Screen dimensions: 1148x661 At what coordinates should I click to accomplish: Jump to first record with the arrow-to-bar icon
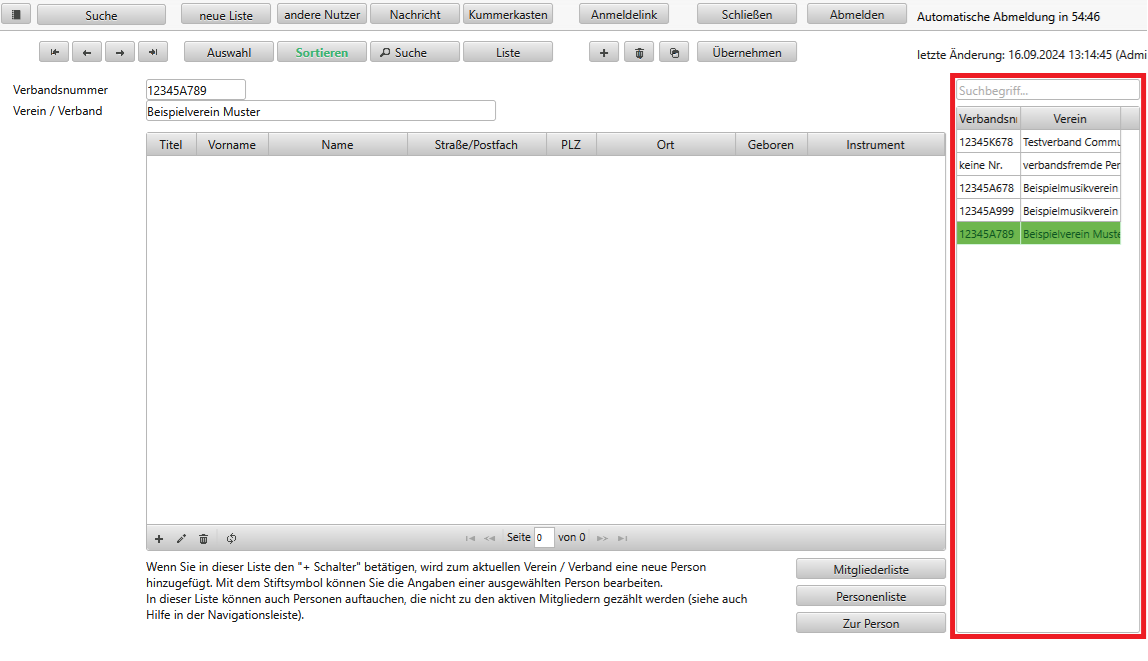54,53
